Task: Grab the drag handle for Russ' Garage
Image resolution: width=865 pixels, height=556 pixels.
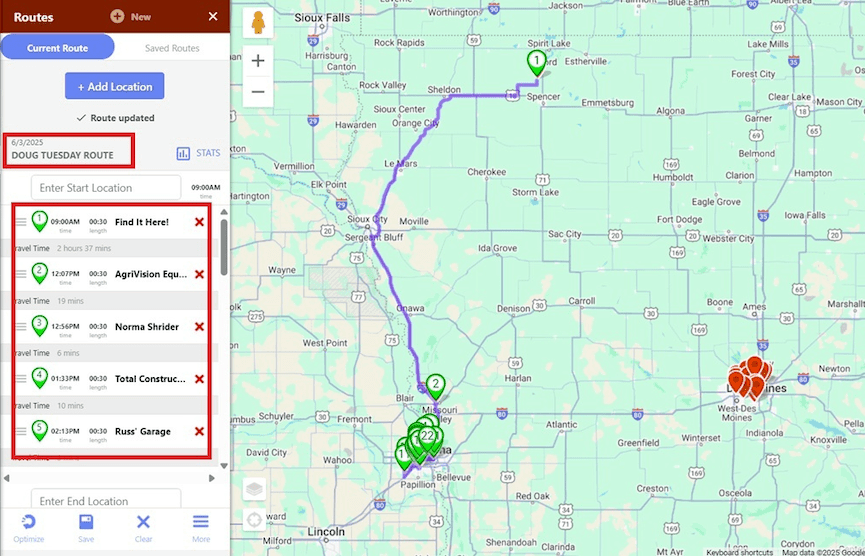Action: [21, 431]
